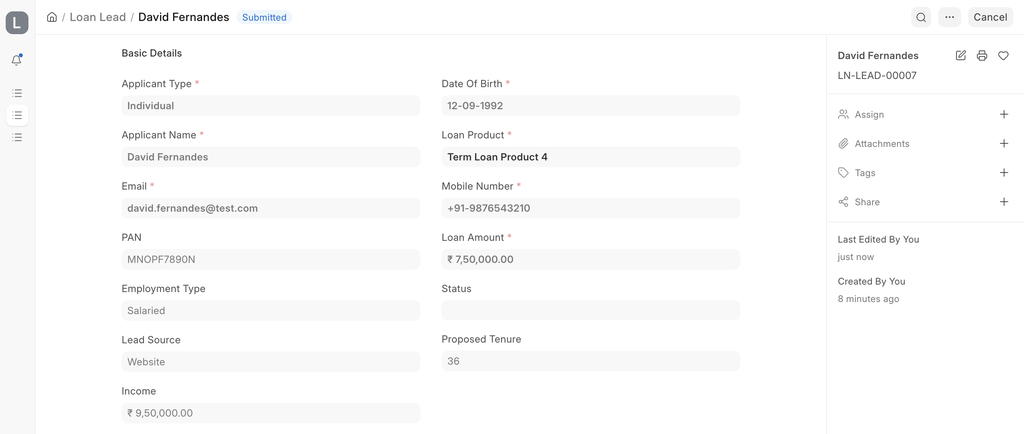Click the David Fernandes breadcrumb title
Viewport: 1024px width, 434px height.
[184, 17]
